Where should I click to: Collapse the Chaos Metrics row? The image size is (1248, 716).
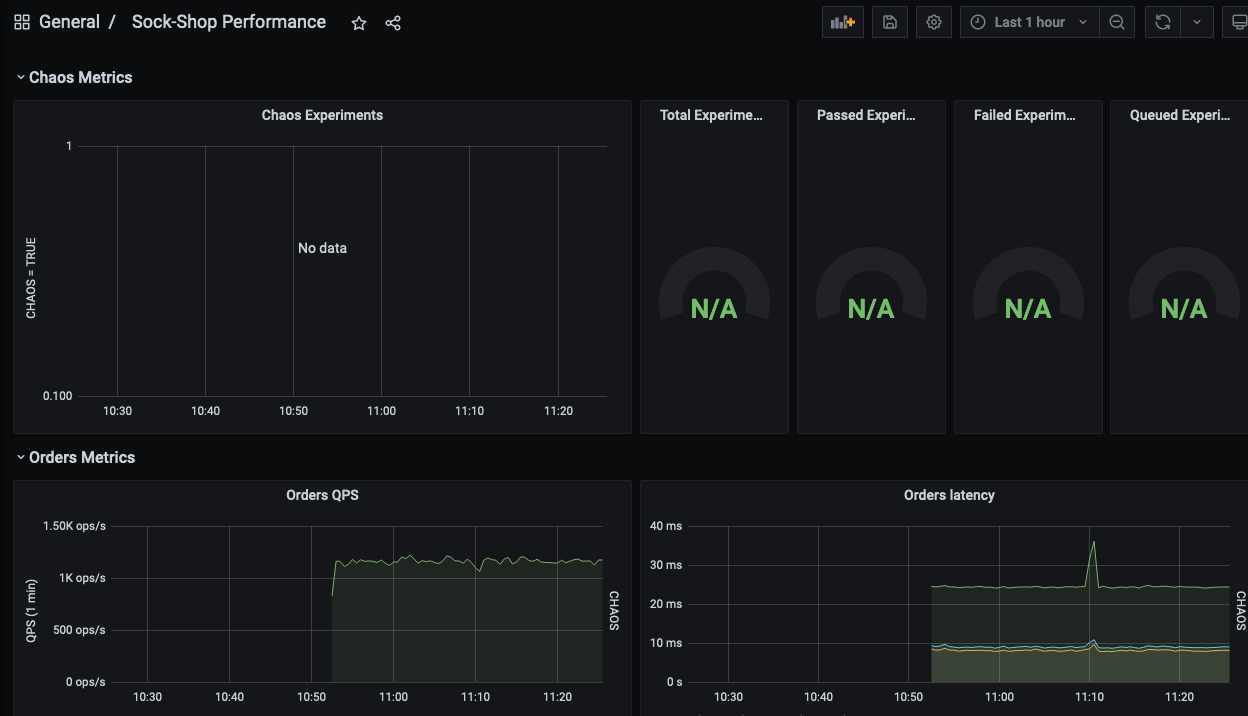[74, 77]
